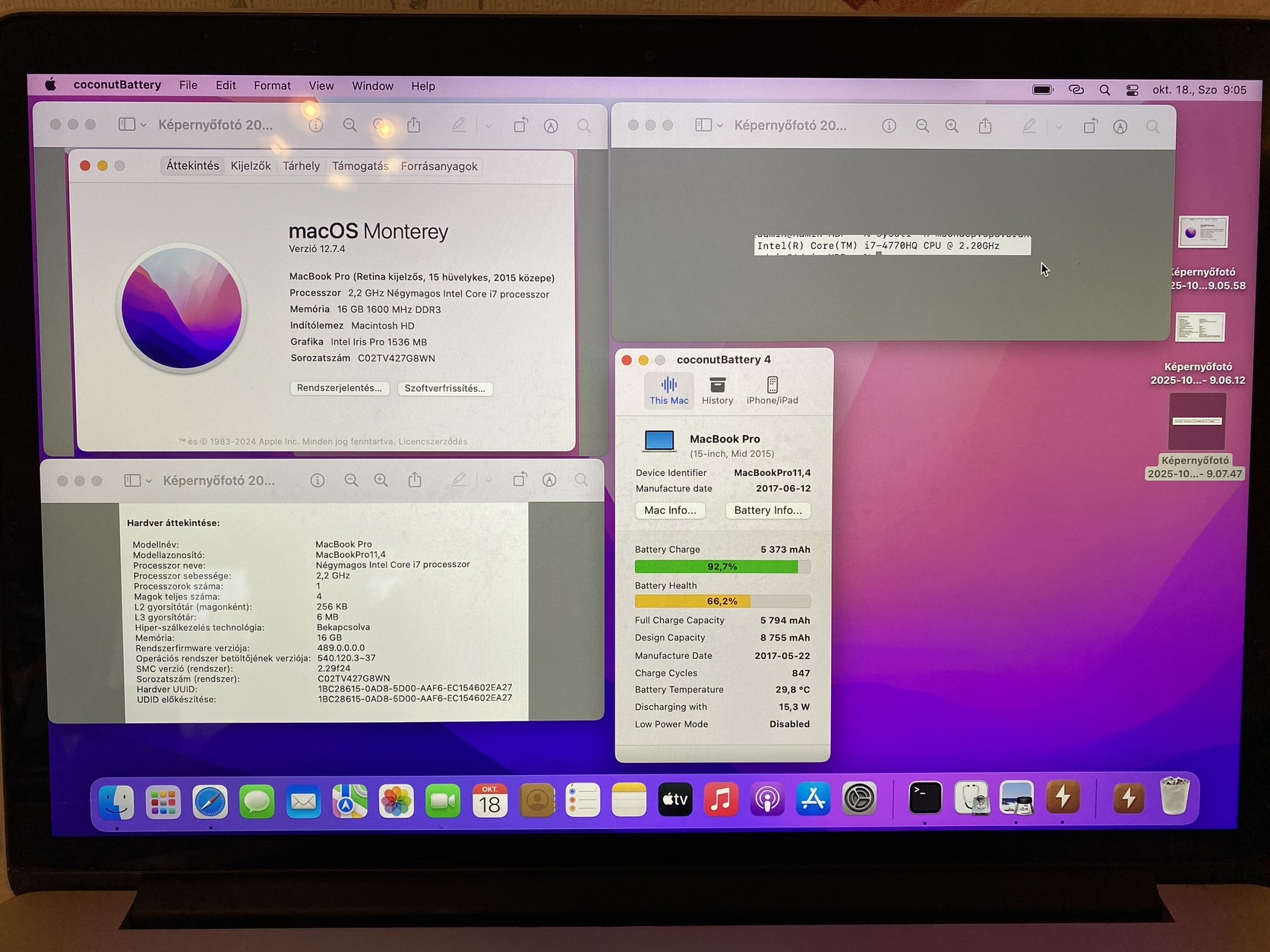Image resolution: width=1270 pixels, height=952 pixels.
Task: Open the Inspector in the Intel CPU Preview window
Action: tap(889, 126)
